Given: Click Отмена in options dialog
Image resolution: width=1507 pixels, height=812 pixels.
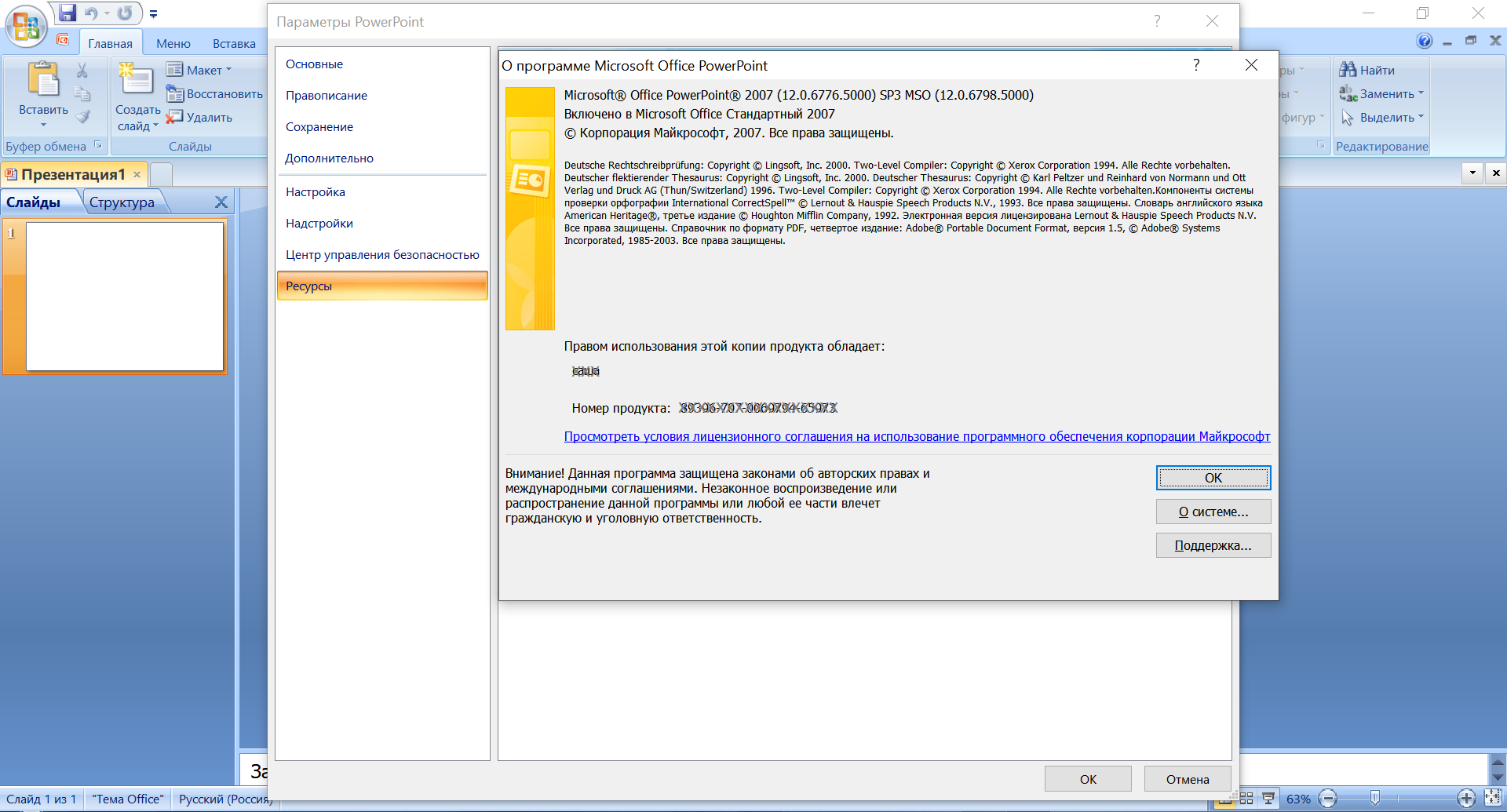Looking at the screenshot, I should point(1187,779).
